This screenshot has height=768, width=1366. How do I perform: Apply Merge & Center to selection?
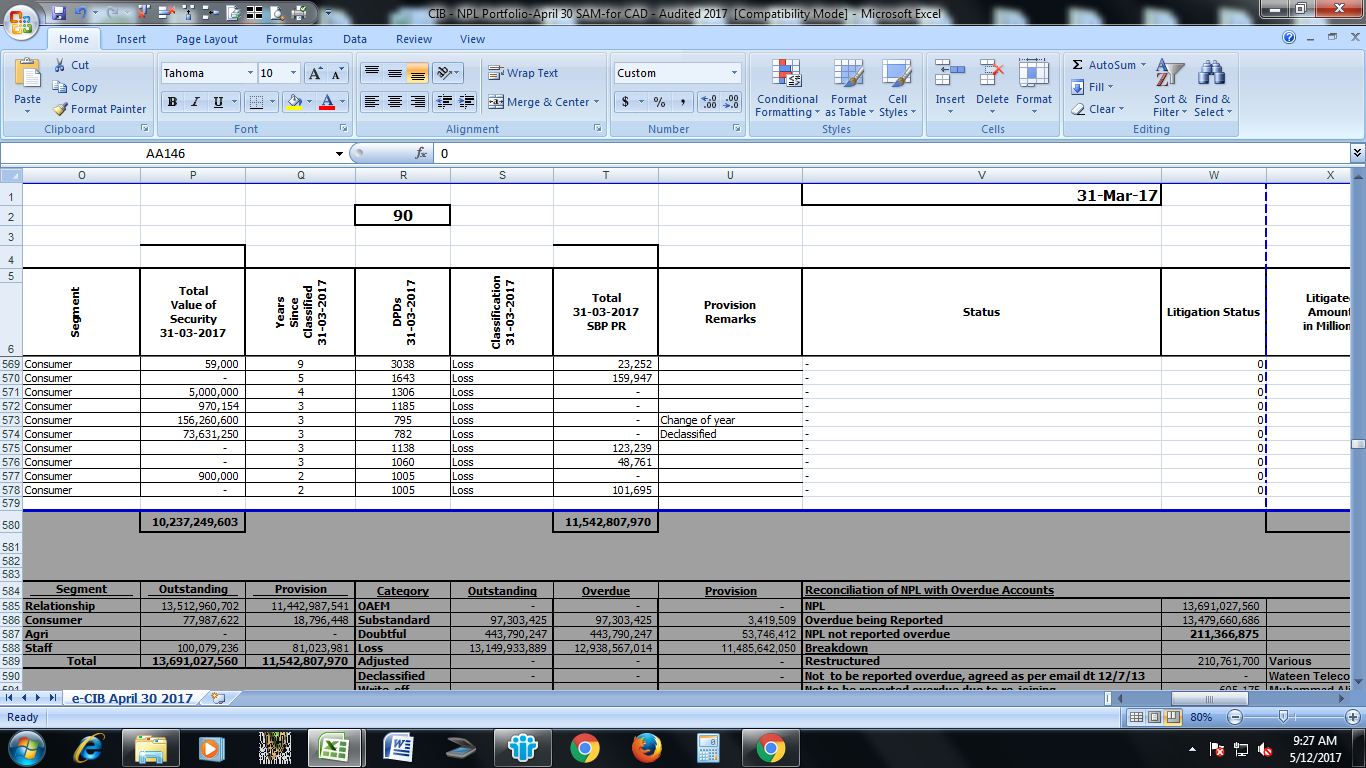pos(541,102)
